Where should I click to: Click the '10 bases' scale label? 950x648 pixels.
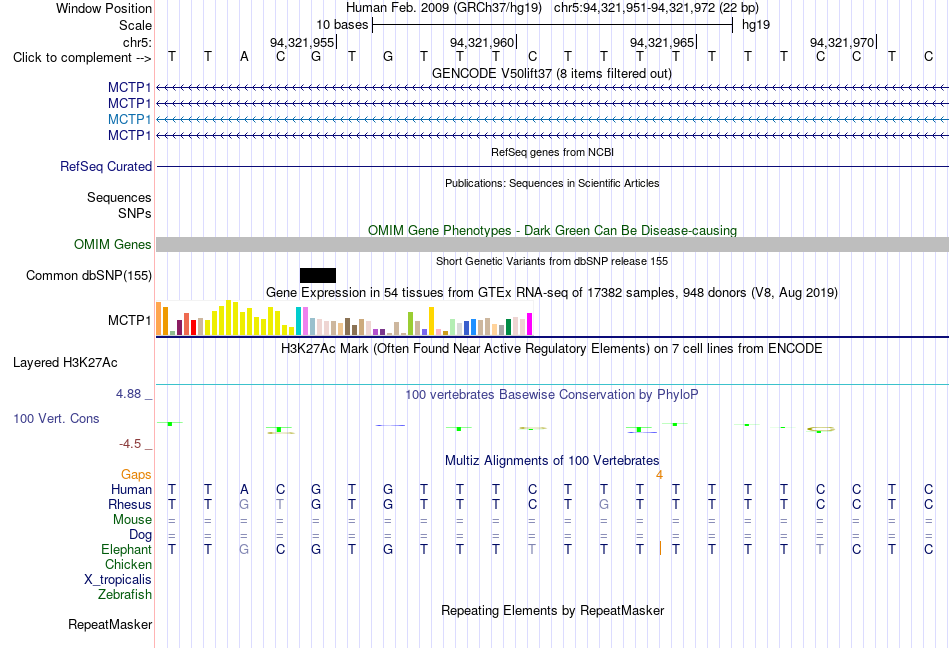tap(342, 25)
